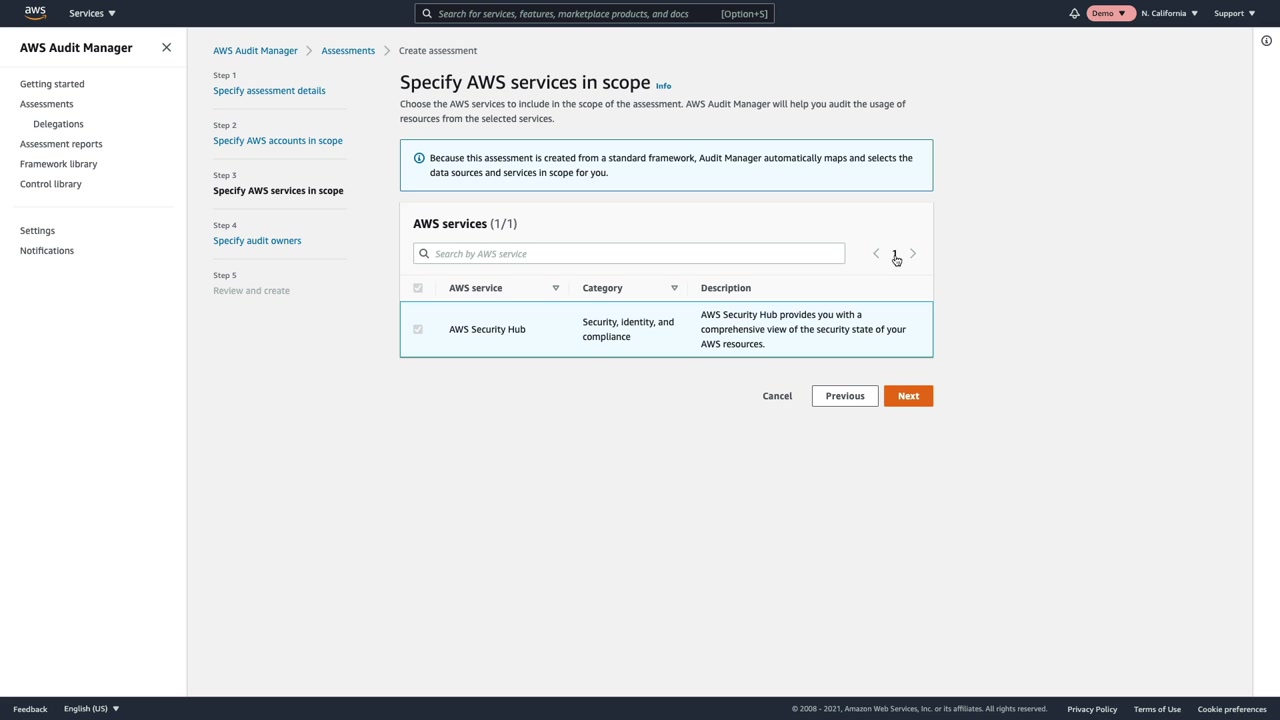The height and width of the screenshot is (720, 1280).
Task: Sort by the AWS service column arrow
Action: [556, 288]
